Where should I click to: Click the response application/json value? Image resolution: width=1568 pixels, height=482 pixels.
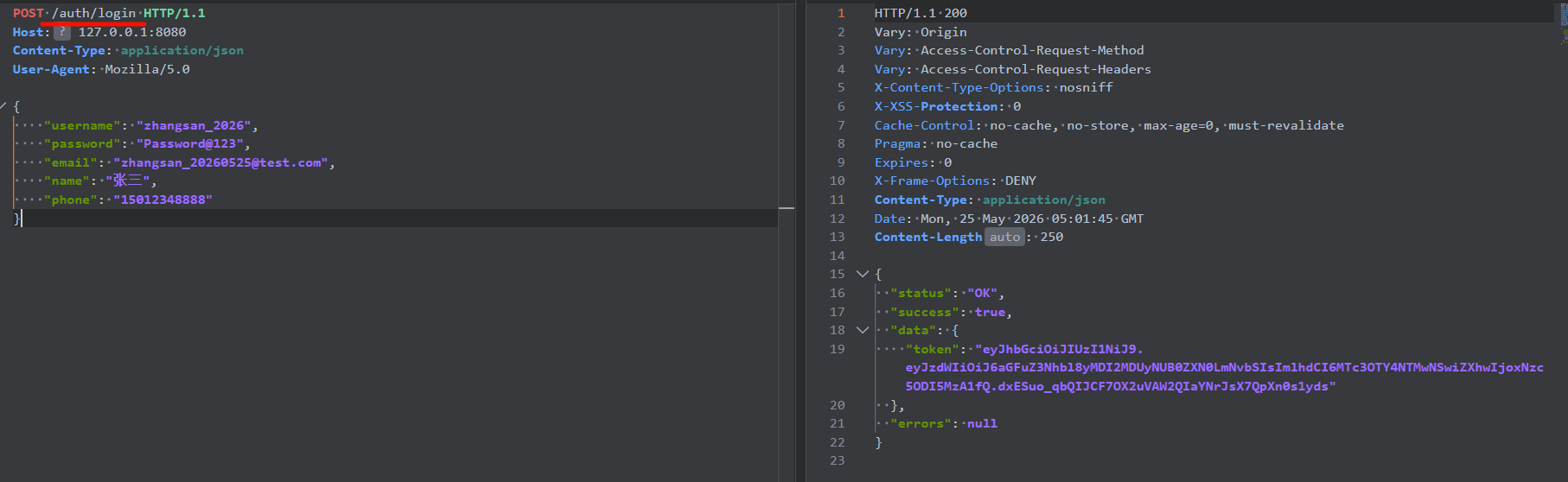pos(1043,200)
